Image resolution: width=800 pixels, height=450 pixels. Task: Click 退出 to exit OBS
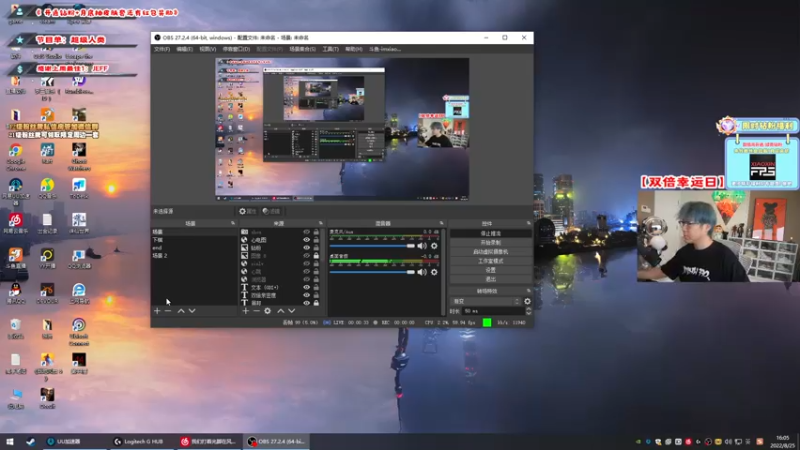pos(490,279)
